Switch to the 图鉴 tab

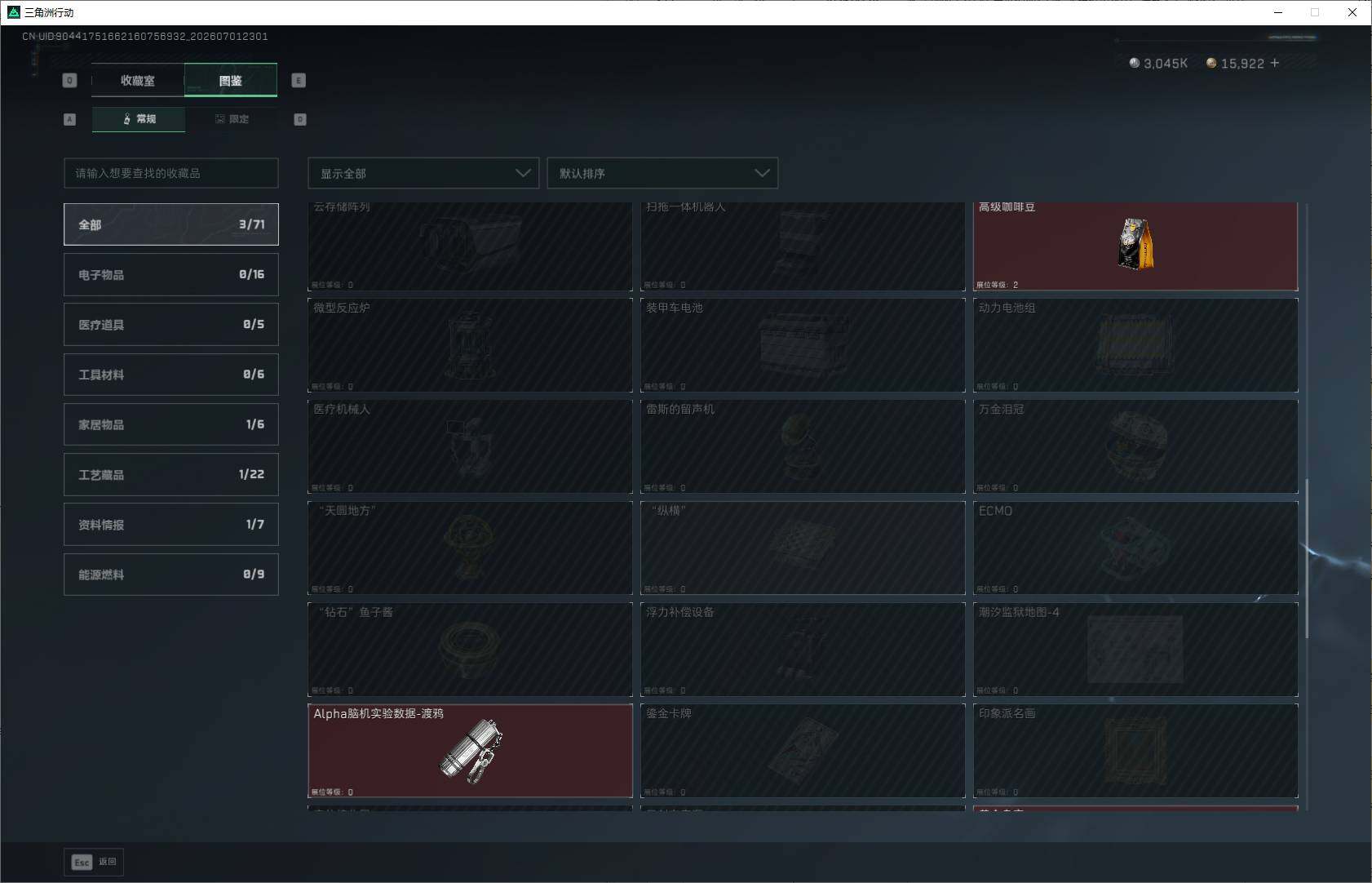click(231, 80)
